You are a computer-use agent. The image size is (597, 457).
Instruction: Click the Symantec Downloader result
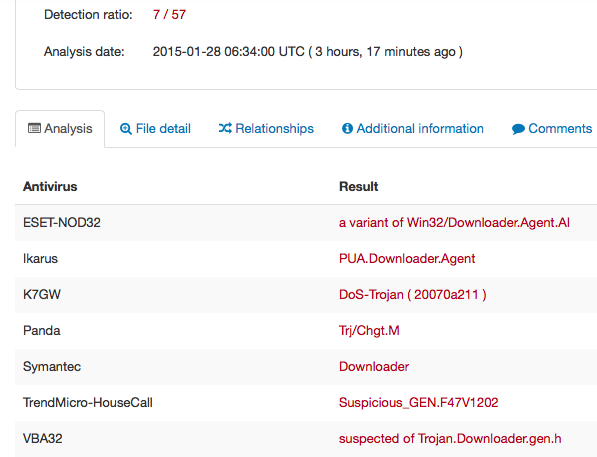374,366
